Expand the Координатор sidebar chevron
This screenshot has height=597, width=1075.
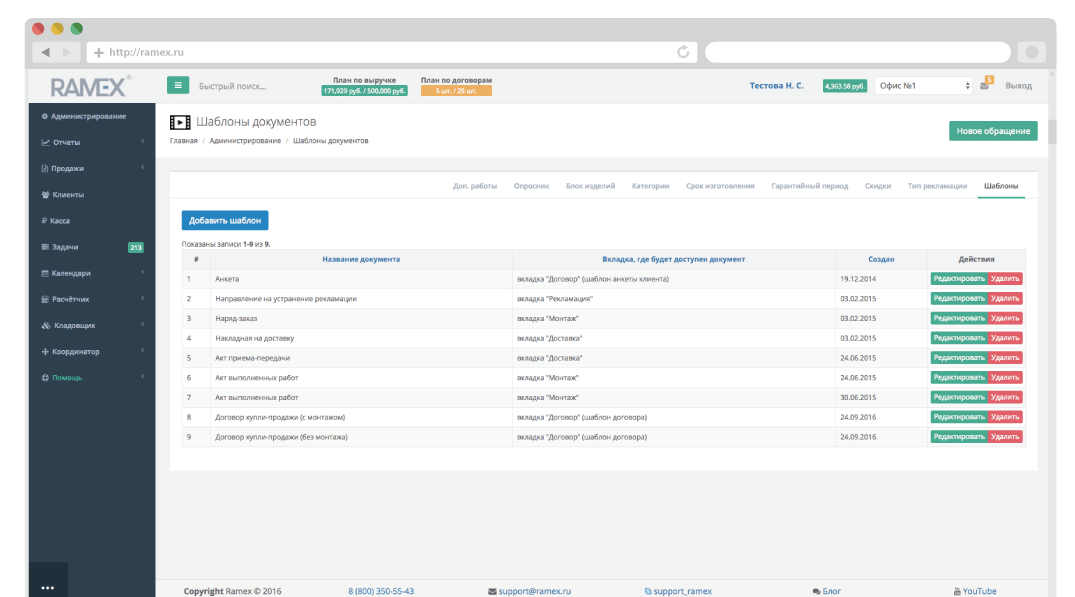(143, 351)
